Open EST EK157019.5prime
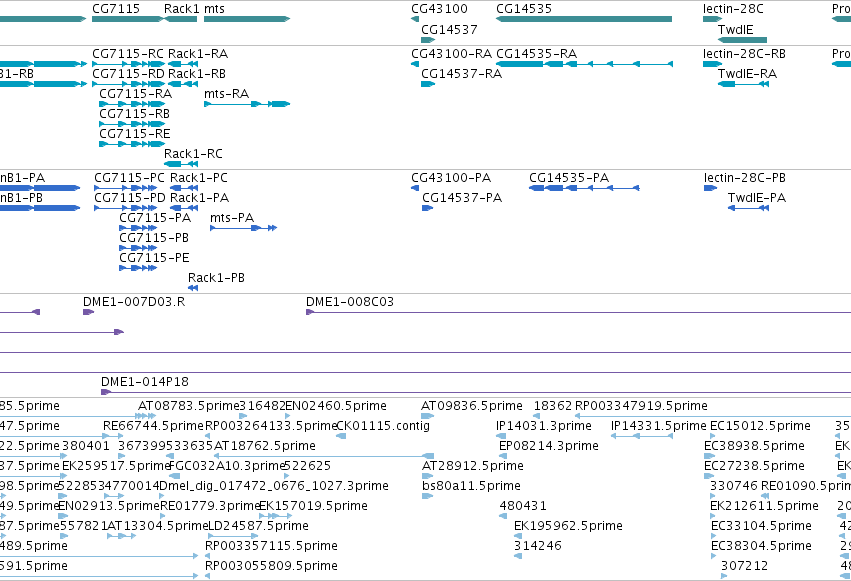Screen dimensions: 851x581 pos(314,506)
